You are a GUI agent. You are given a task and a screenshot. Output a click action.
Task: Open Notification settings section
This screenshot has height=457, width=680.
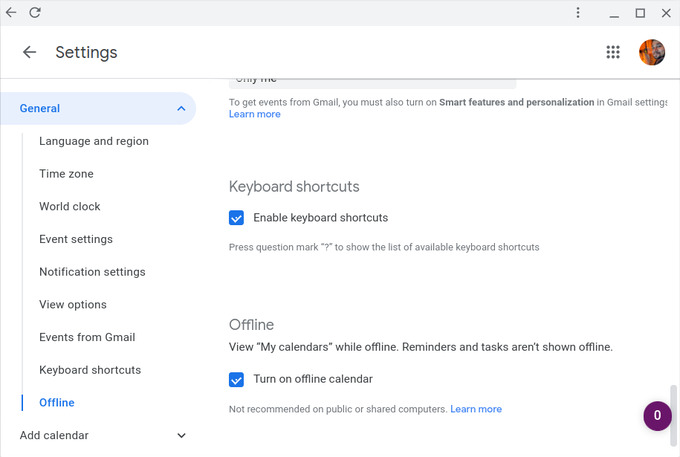(92, 272)
